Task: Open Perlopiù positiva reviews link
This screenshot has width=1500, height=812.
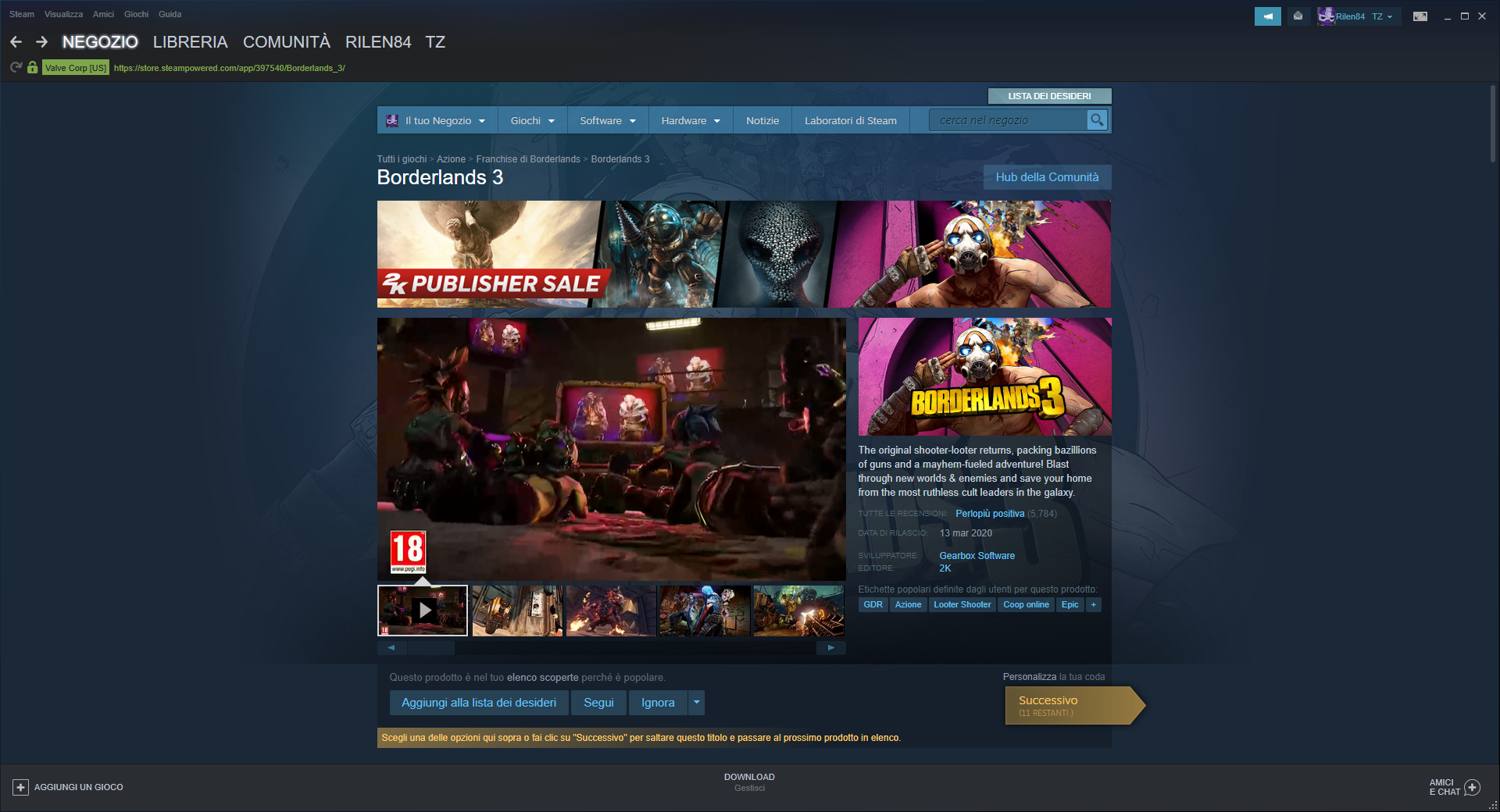Action: (x=990, y=514)
